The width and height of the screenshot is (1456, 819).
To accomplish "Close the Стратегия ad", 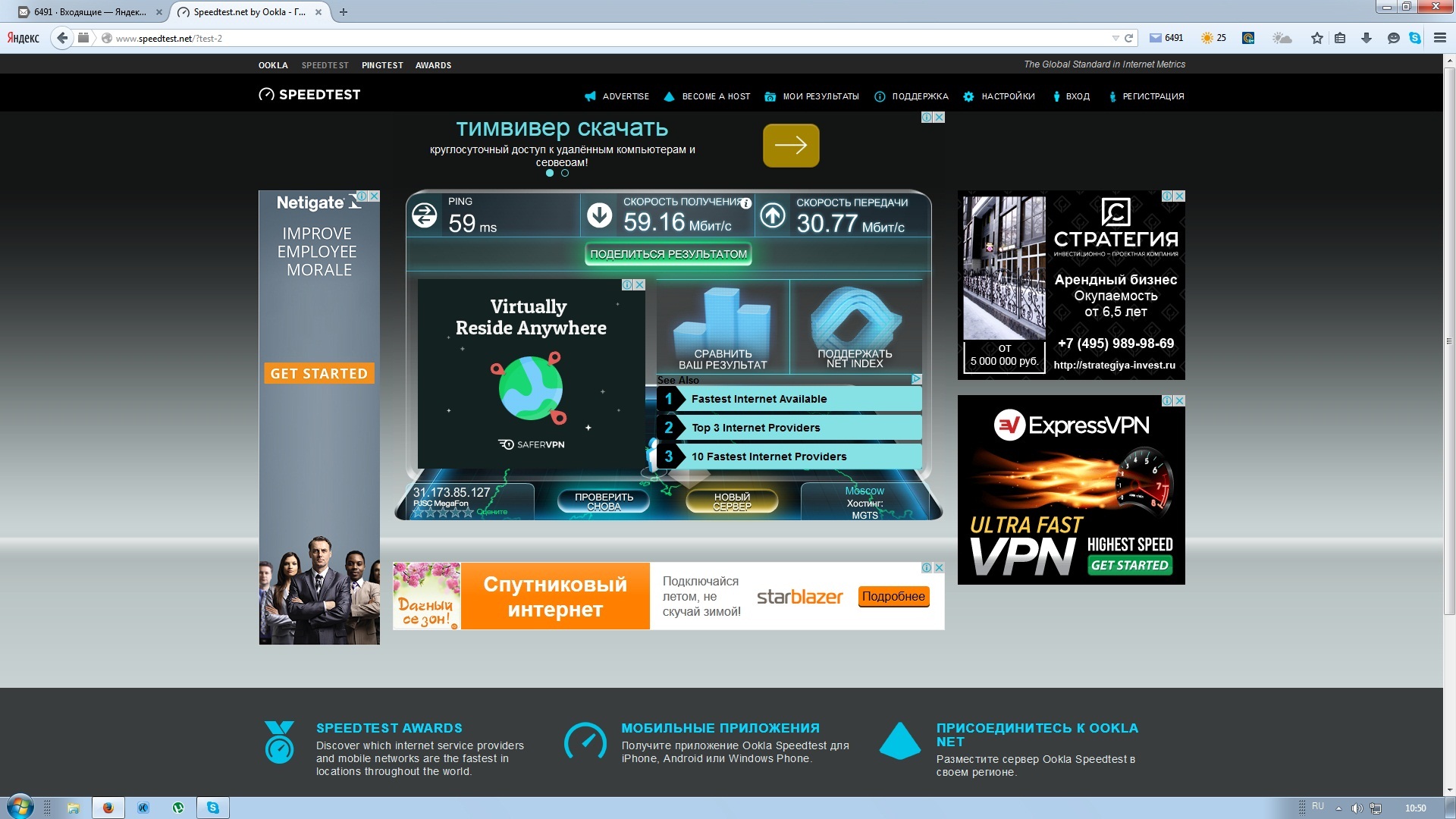I will (1179, 196).
